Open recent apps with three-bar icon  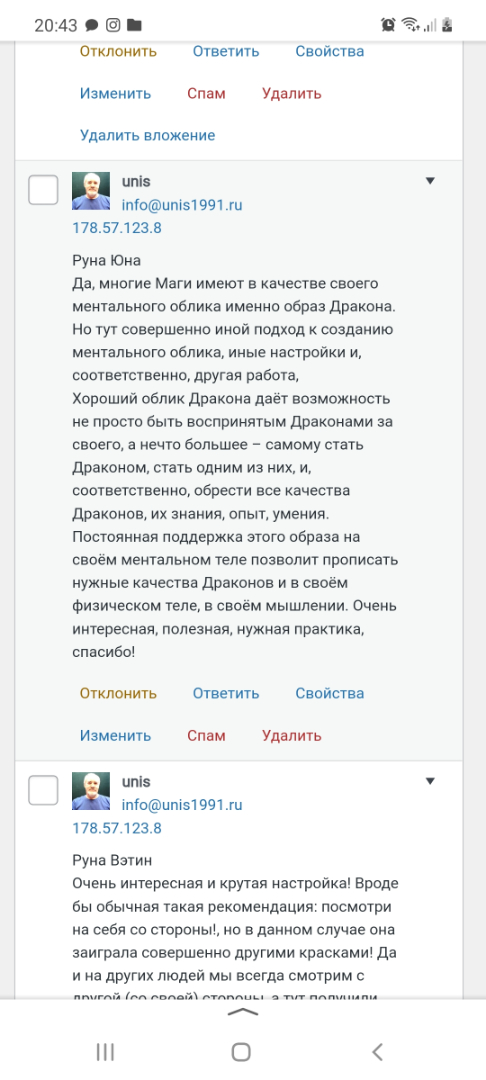105,1051
